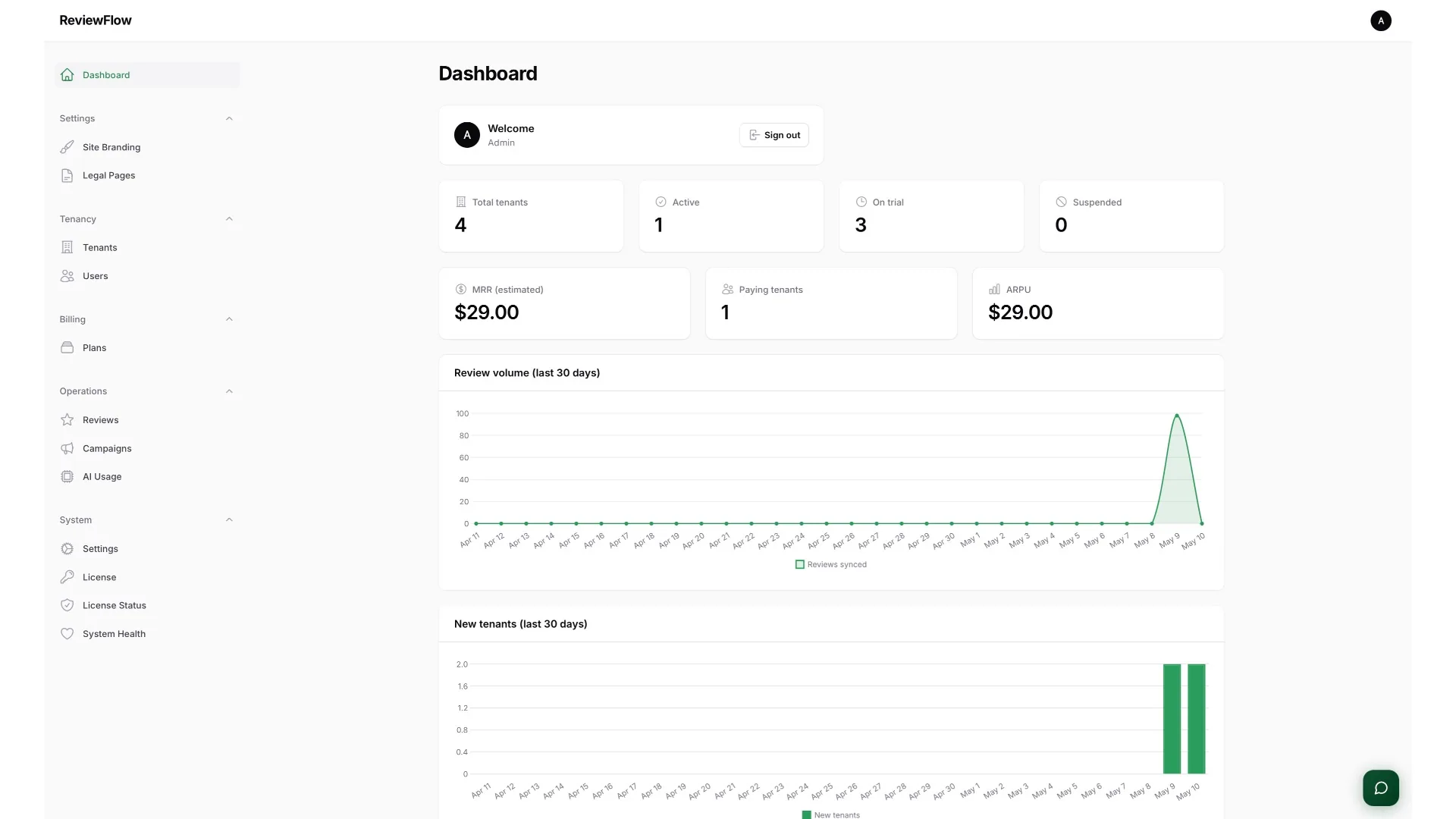Go to Tenants in sidebar
Viewport: 1456px width, 819px height.
coord(147,247)
